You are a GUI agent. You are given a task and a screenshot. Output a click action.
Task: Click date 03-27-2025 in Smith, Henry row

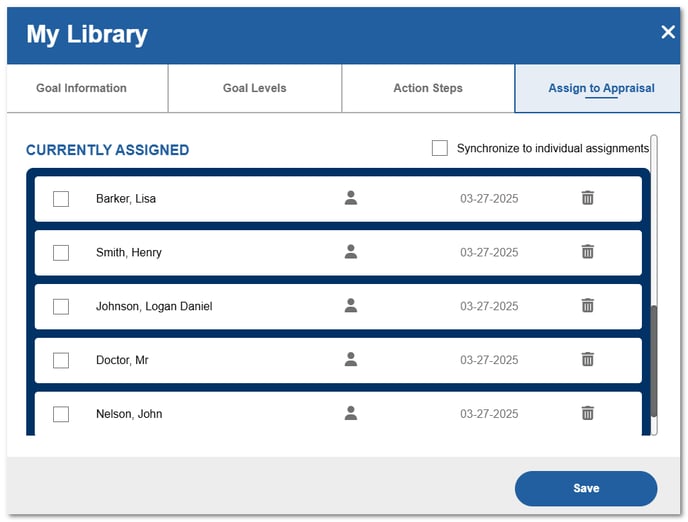[x=489, y=252]
